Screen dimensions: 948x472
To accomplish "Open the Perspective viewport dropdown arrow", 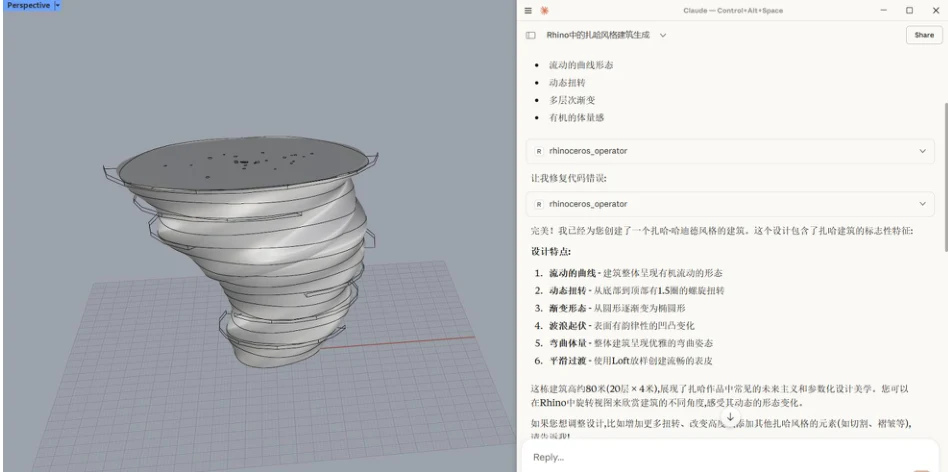I will (x=58, y=5).
